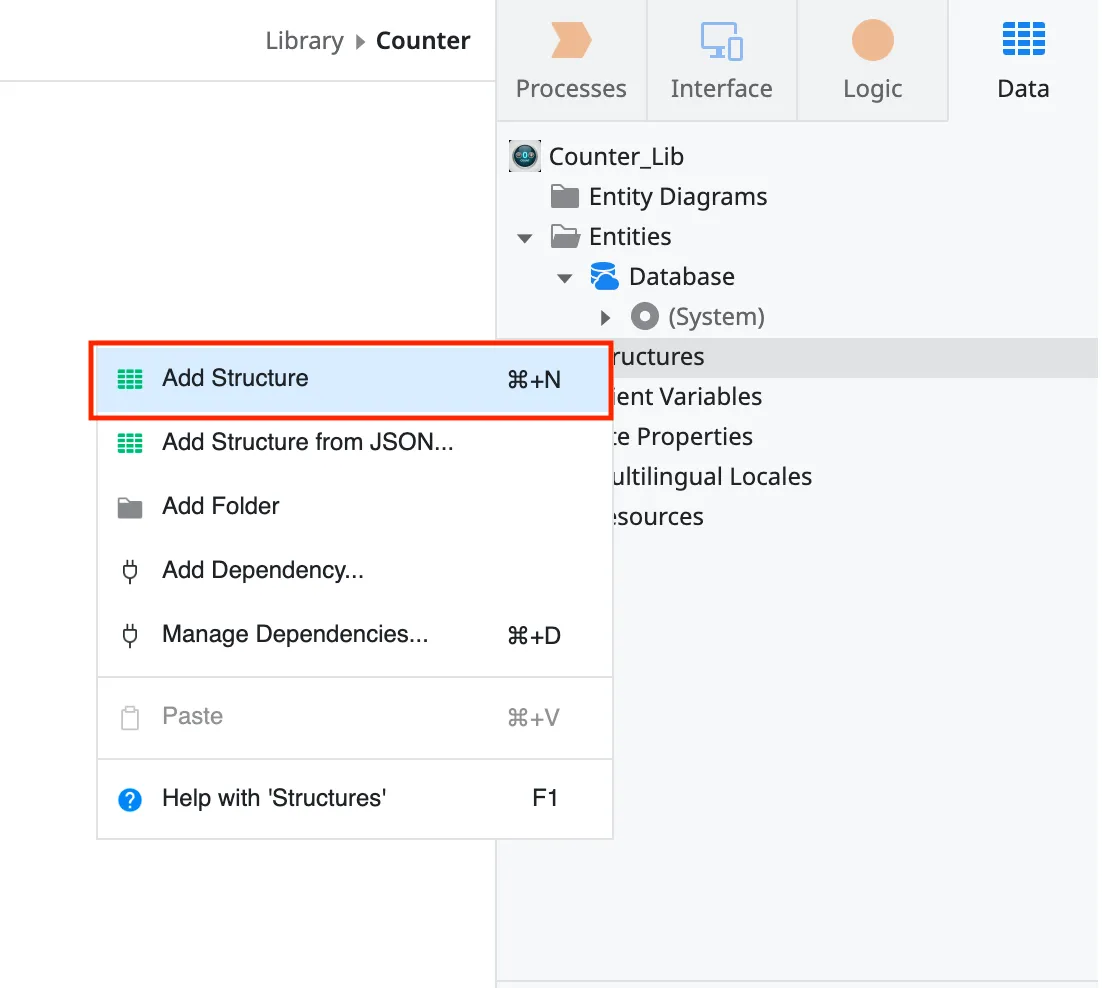Choose Add Structure from context menu
This screenshot has width=1102, height=988.
point(235,379)
